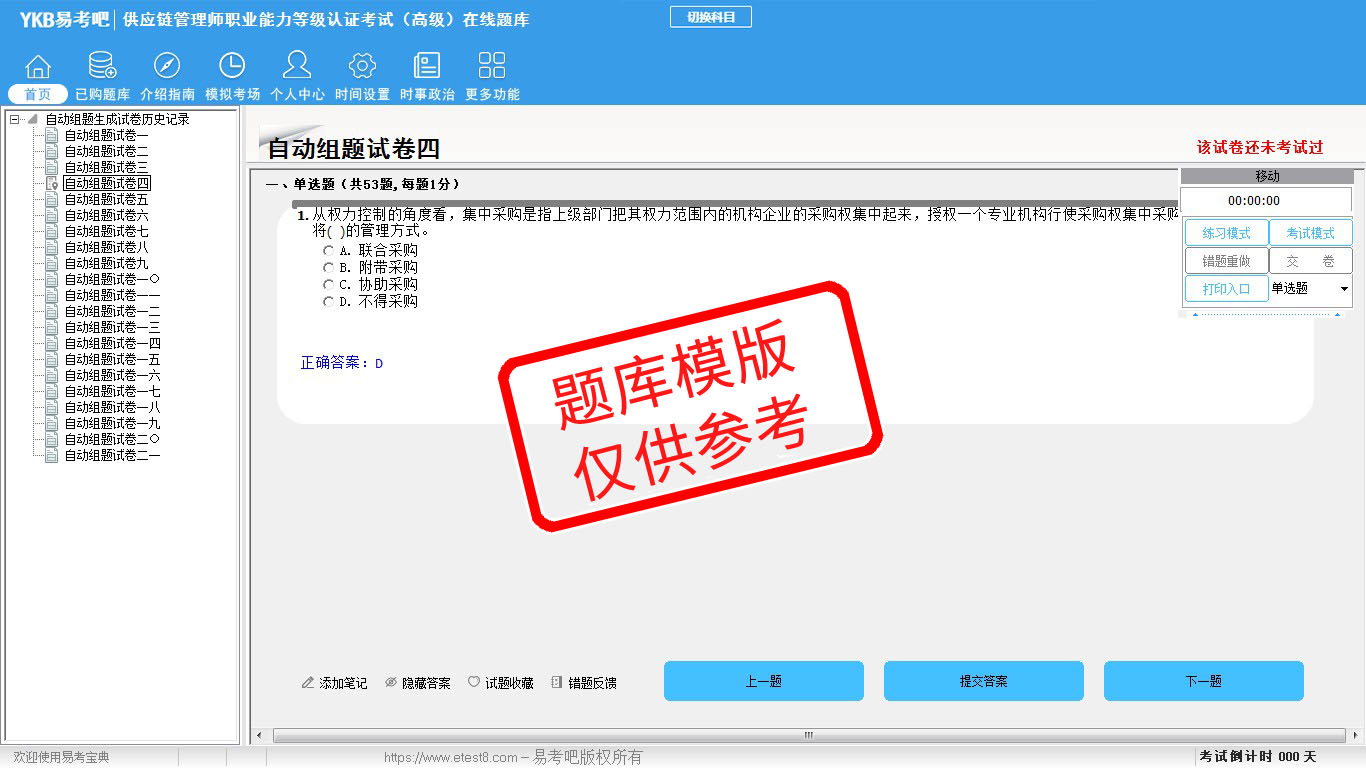Open the 单选题 question type dropdown
The width and height of the screenshot is (1366, 768).
click(x=1344, y=289)
